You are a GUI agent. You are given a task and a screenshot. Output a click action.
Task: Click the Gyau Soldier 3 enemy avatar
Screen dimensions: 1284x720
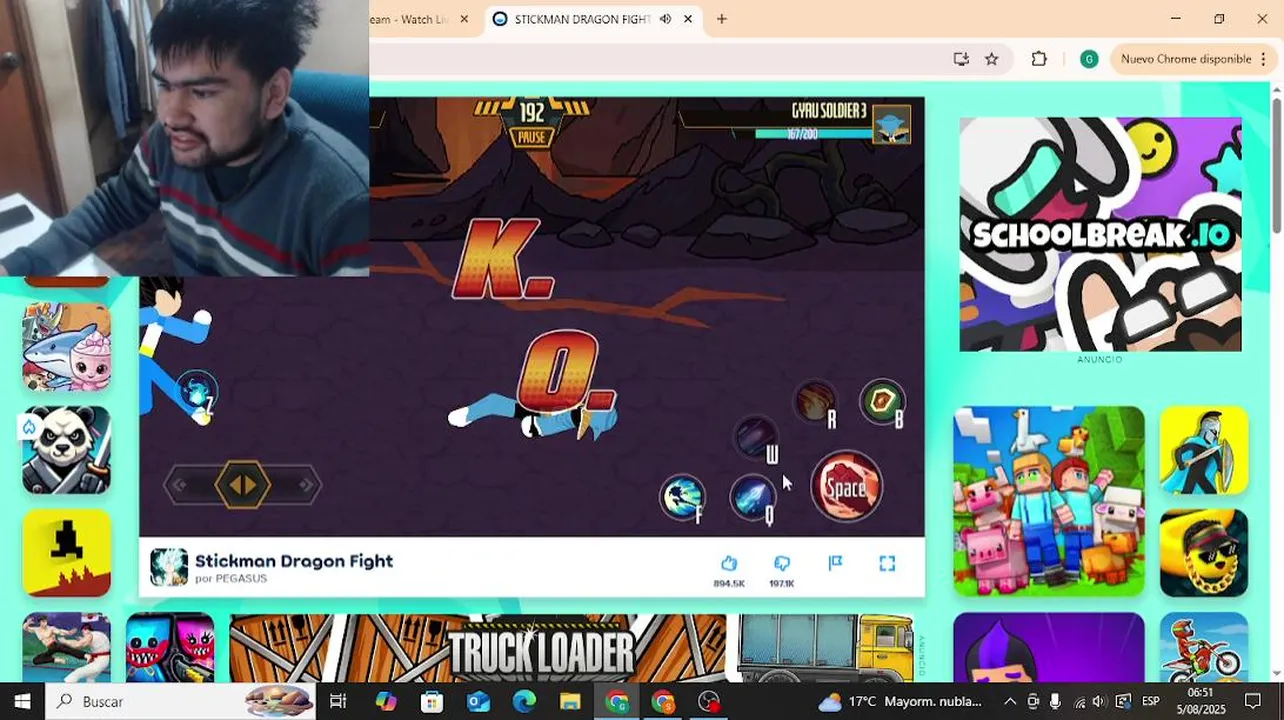[x=891, y=125]
